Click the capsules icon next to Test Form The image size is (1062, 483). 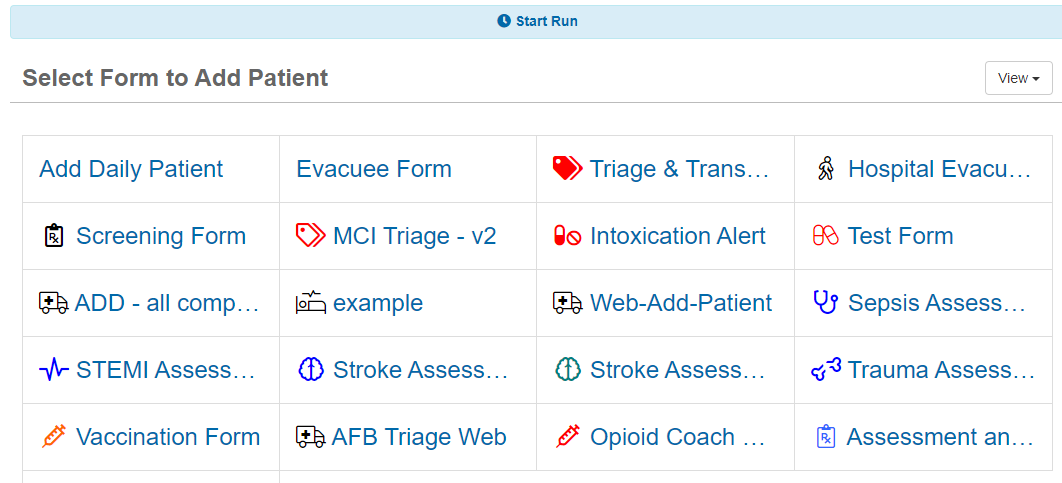pyautogui.click(x=826, y=236)
